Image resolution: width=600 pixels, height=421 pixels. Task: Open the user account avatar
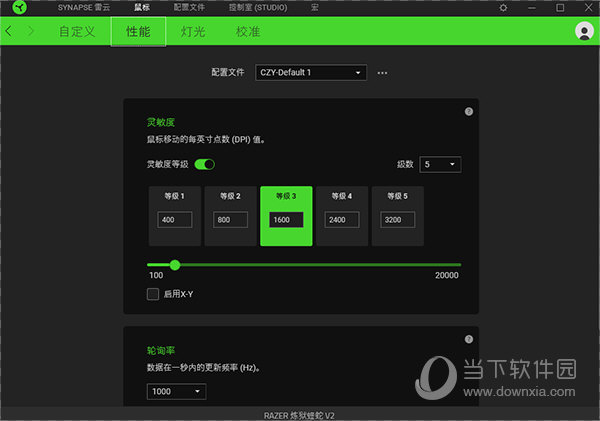point(584,31)
